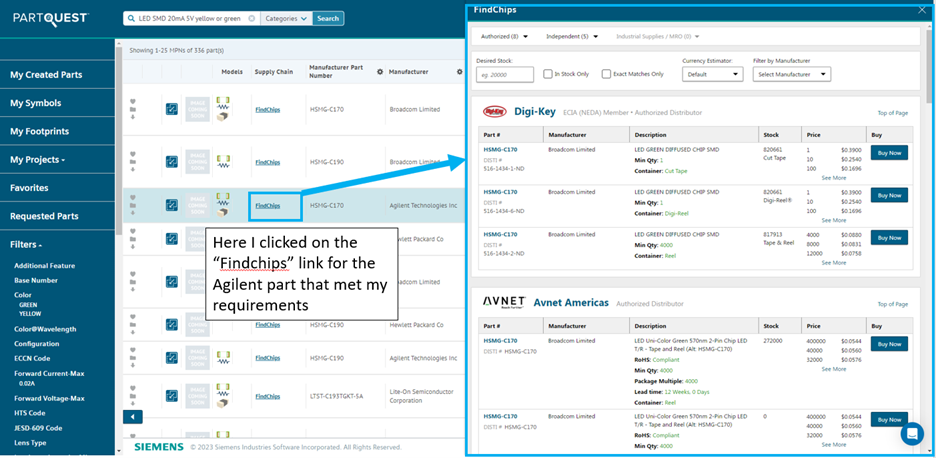Collapse the Filters section
936x458 pixels.
coord(26,244)
